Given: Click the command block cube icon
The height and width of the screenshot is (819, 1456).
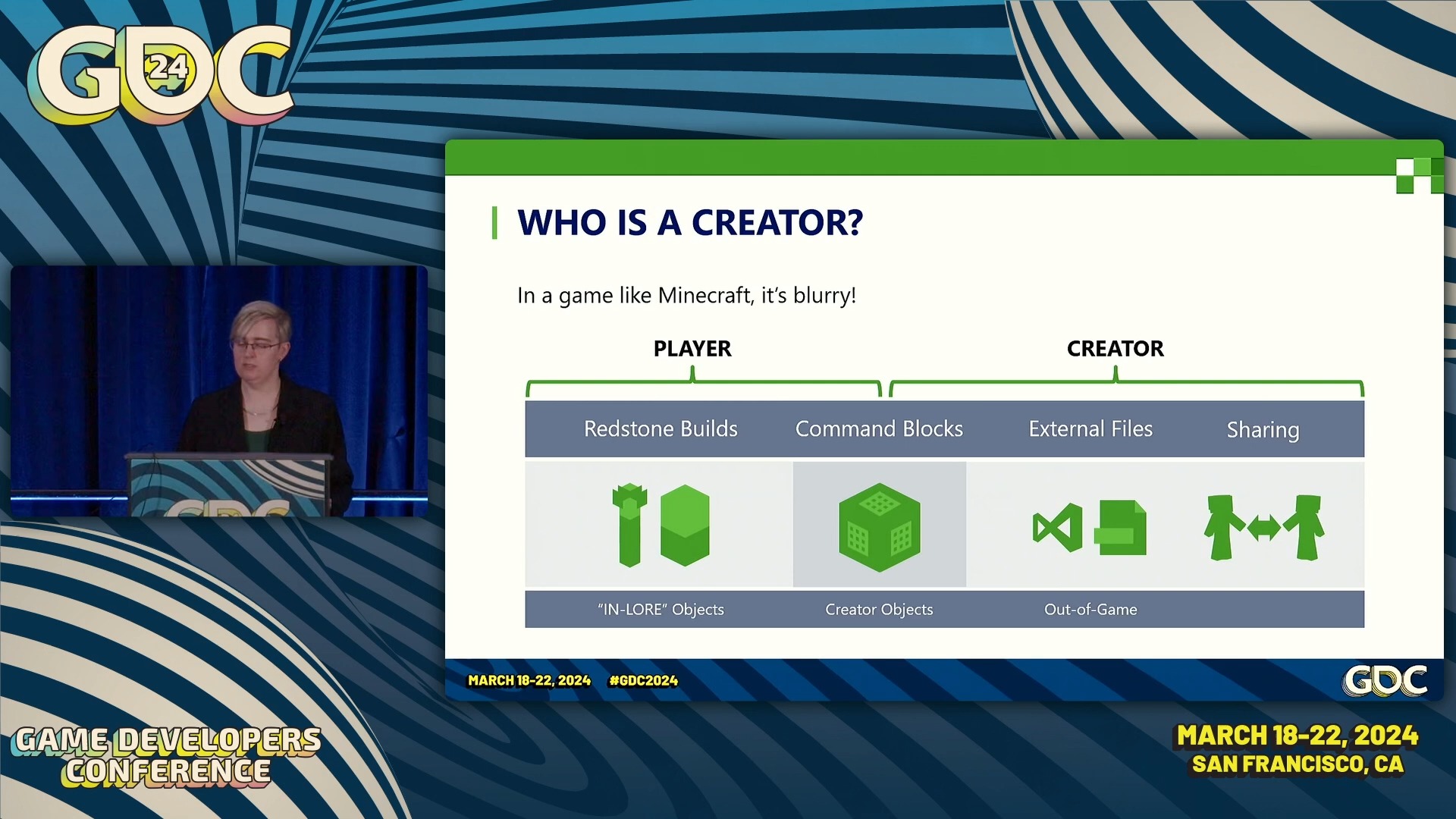Looking at the screenshot, I should (x=879, y=527).
